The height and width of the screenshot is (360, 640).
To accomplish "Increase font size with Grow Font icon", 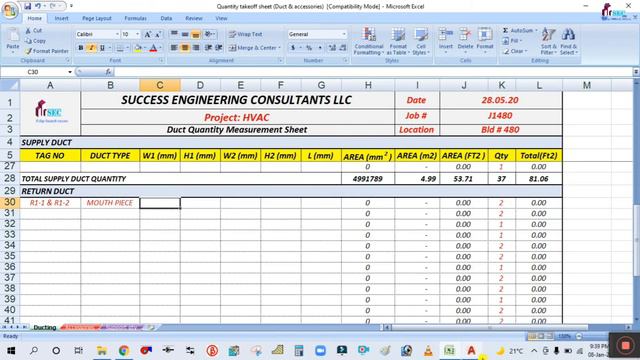I will [147, 35].
